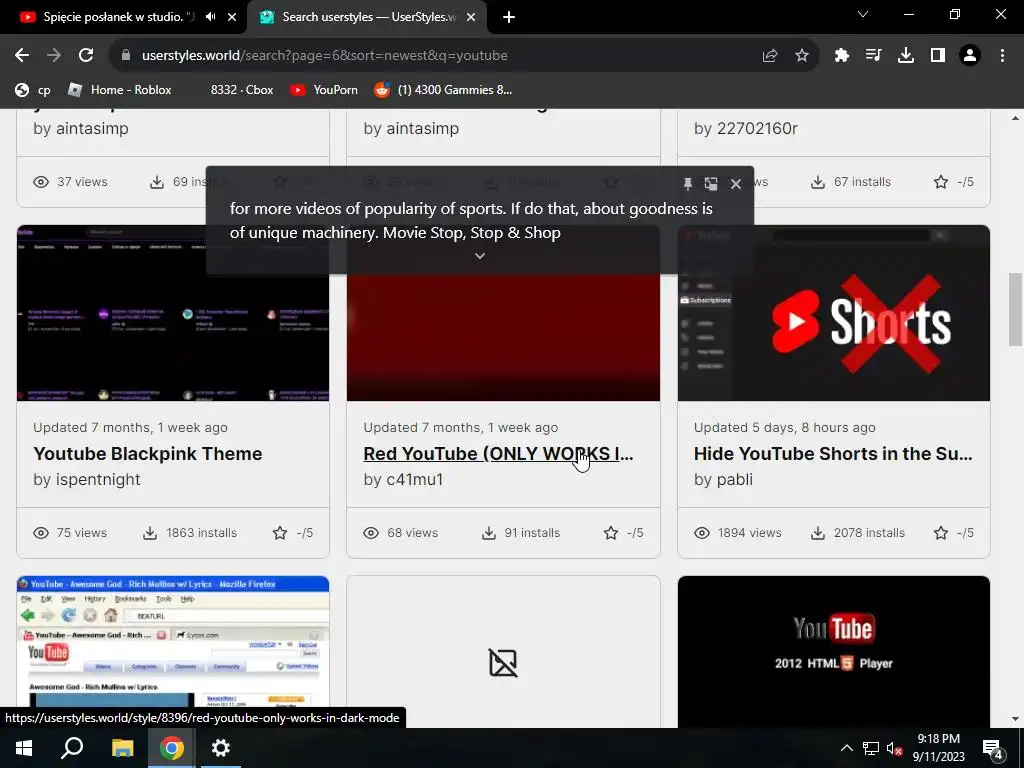Open the muted volume tray icon
1024x768 pixels.
pyautogui.click(x=895, y=748)
